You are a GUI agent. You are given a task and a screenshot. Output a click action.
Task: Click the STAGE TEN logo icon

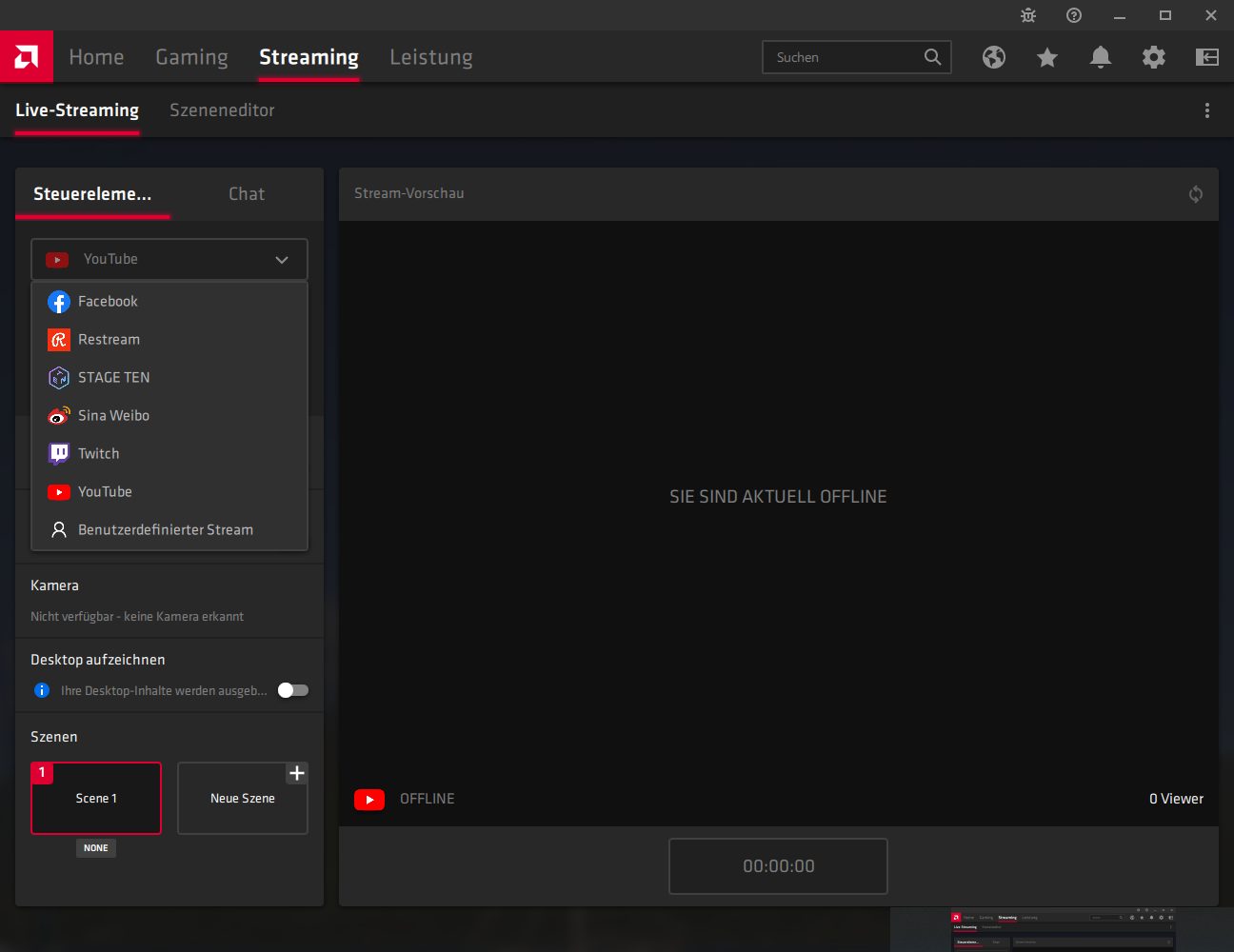click(x=59, y=378)
